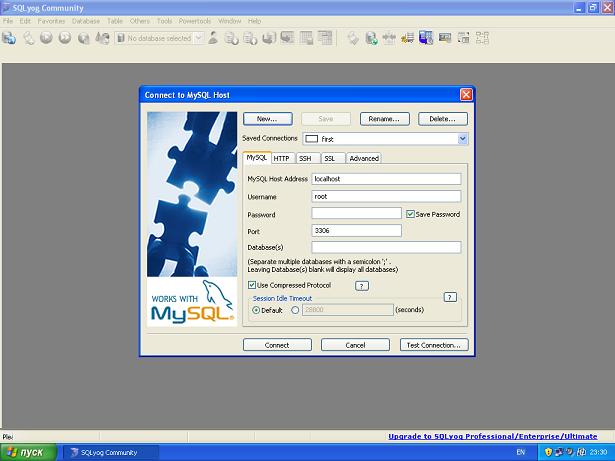
Task: Click the question mark beside Use Compressed Protocol
Action: point(362,286)
